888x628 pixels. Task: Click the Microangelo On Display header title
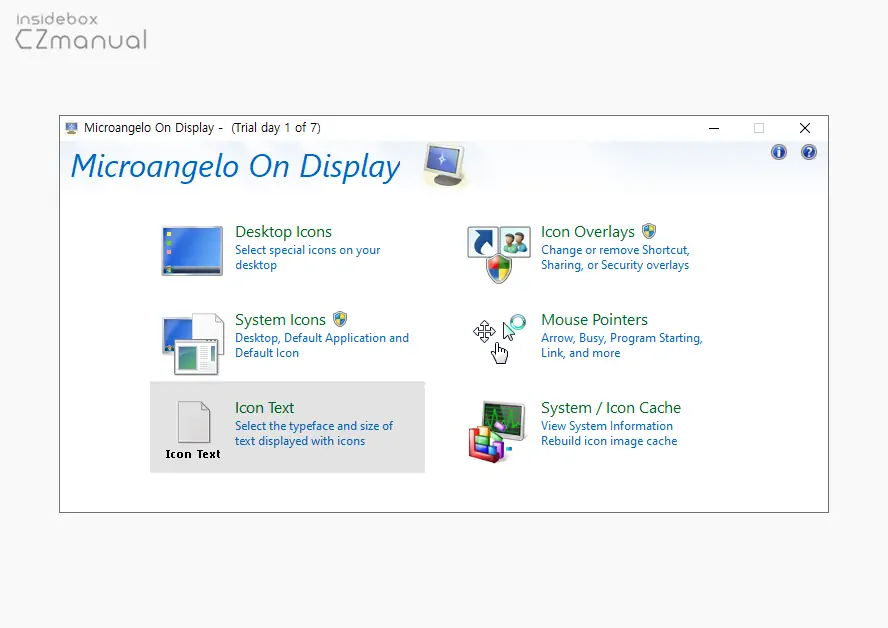(x=235, y=166)
